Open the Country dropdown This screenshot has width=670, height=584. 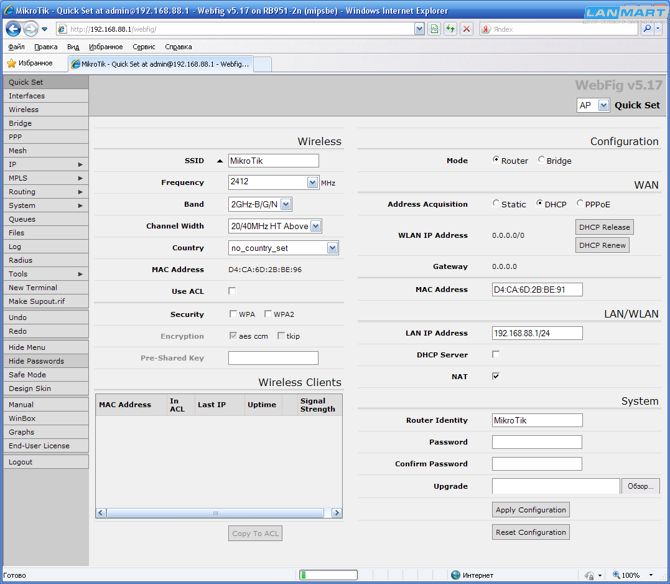332,248
